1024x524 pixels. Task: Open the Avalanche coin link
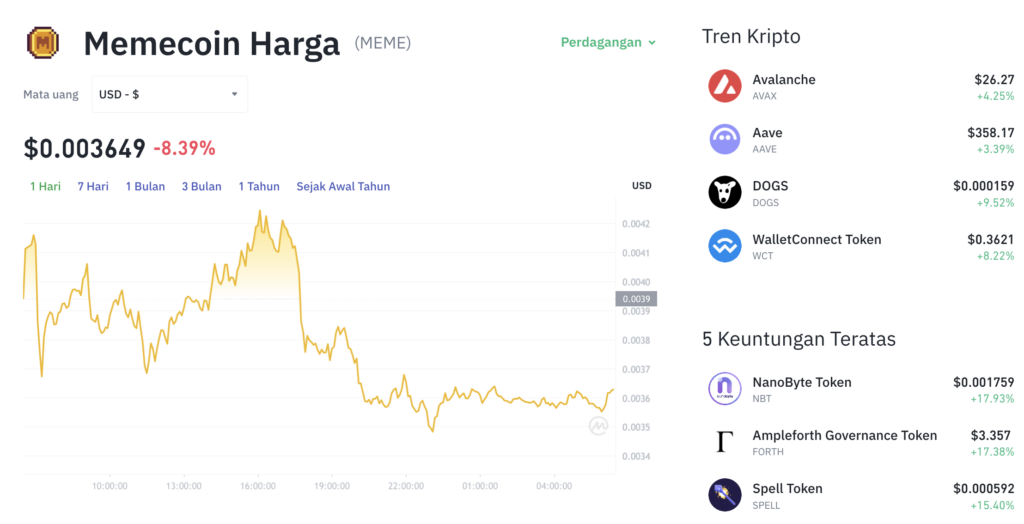coord(784,80)
